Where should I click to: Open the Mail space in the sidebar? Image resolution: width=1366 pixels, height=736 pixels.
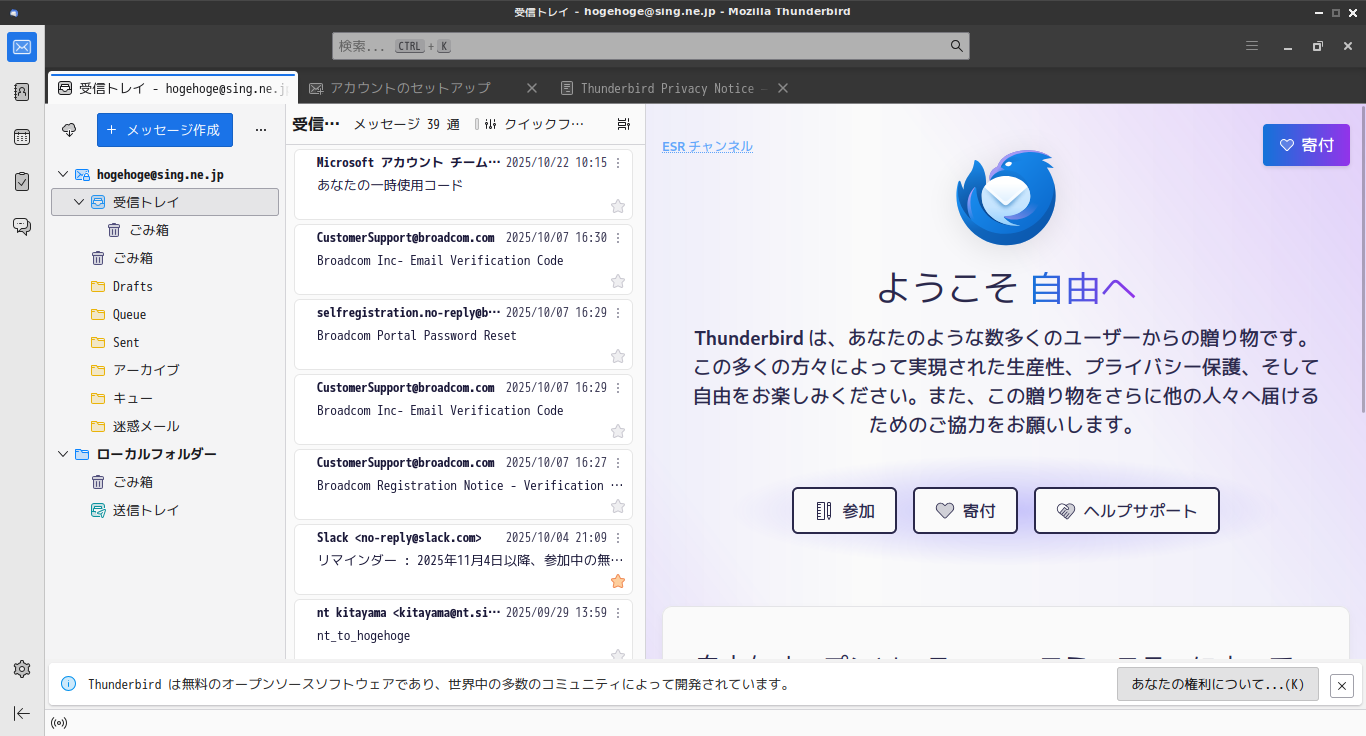(x=22, y=47)
